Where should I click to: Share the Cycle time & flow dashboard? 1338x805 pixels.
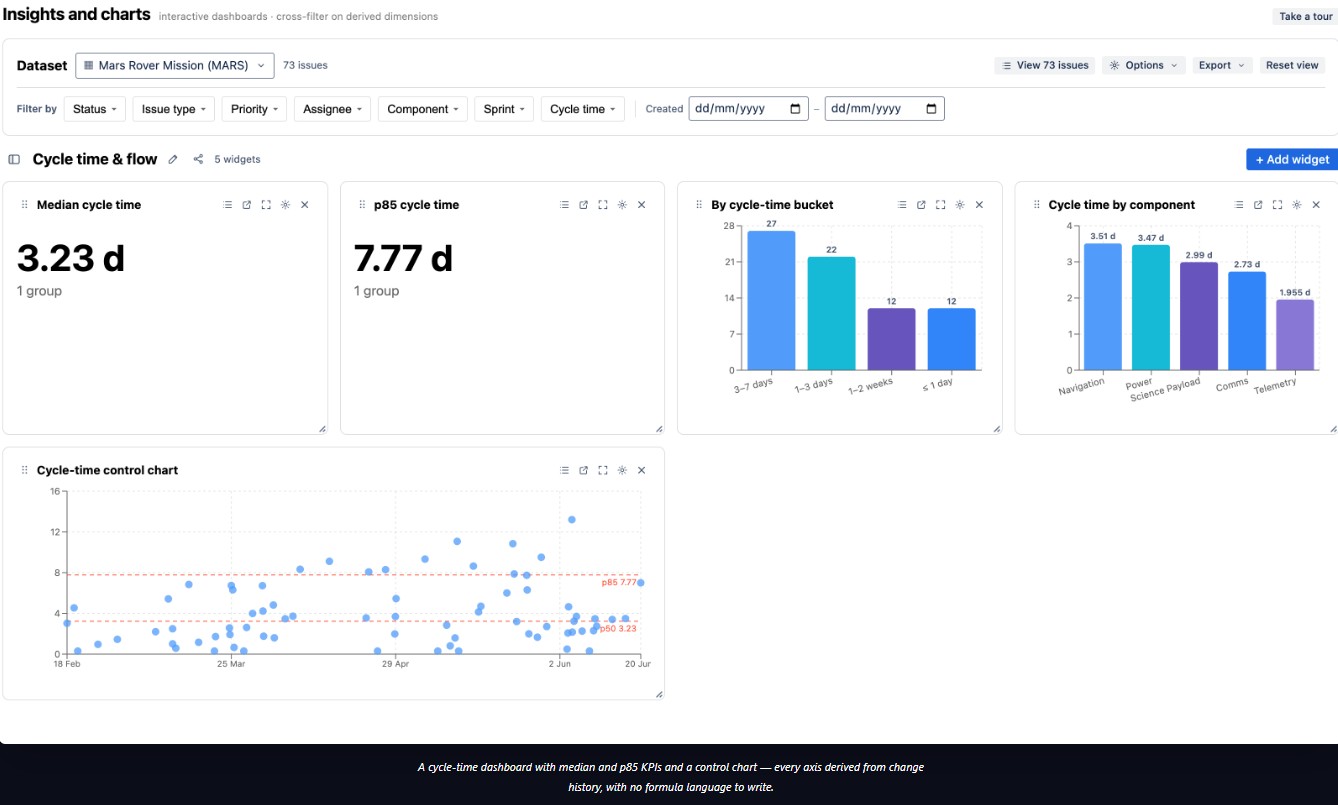[x=198, y=159]
